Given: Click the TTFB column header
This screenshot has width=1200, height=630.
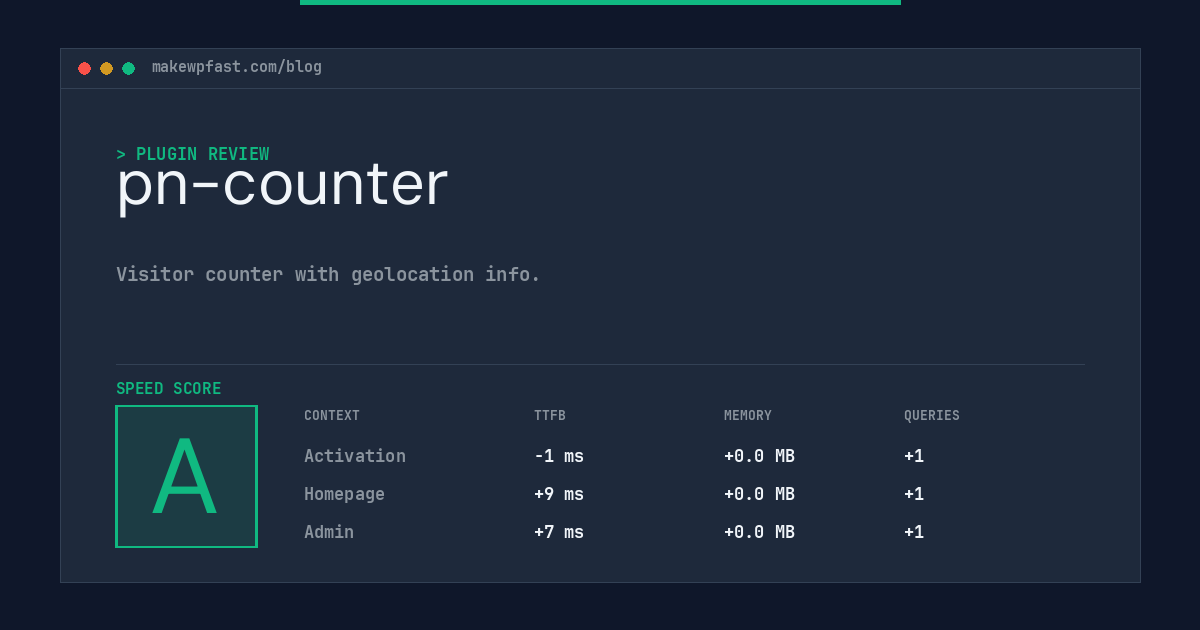Looking at the screenshot, I should [550, 416].
